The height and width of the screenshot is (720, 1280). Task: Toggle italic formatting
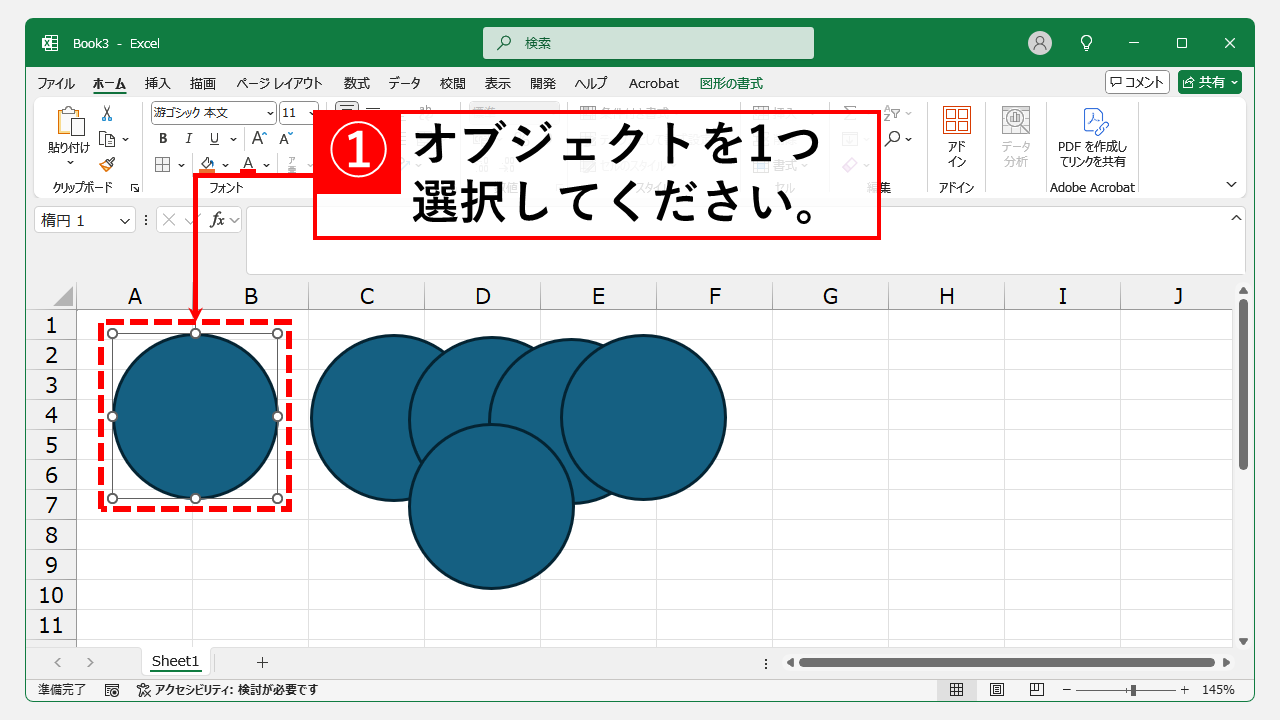188,139
